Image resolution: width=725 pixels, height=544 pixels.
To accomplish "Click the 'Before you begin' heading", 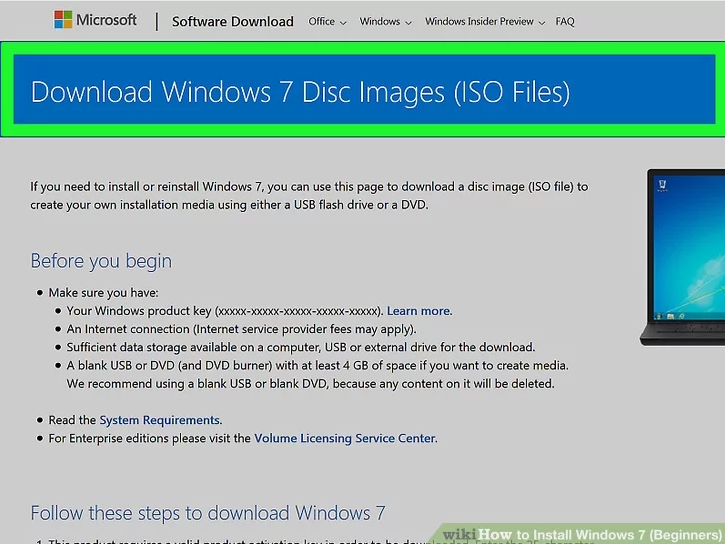I will point(101,261).
